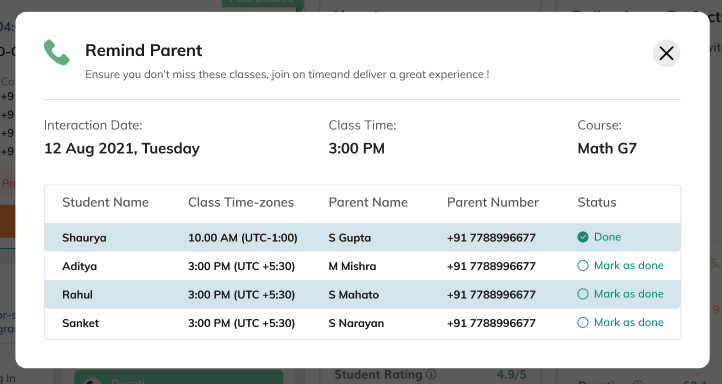This screenshot has width=722, height=384.
Task: Mark Rahul's reminder as done
Action: pos(620,294)
